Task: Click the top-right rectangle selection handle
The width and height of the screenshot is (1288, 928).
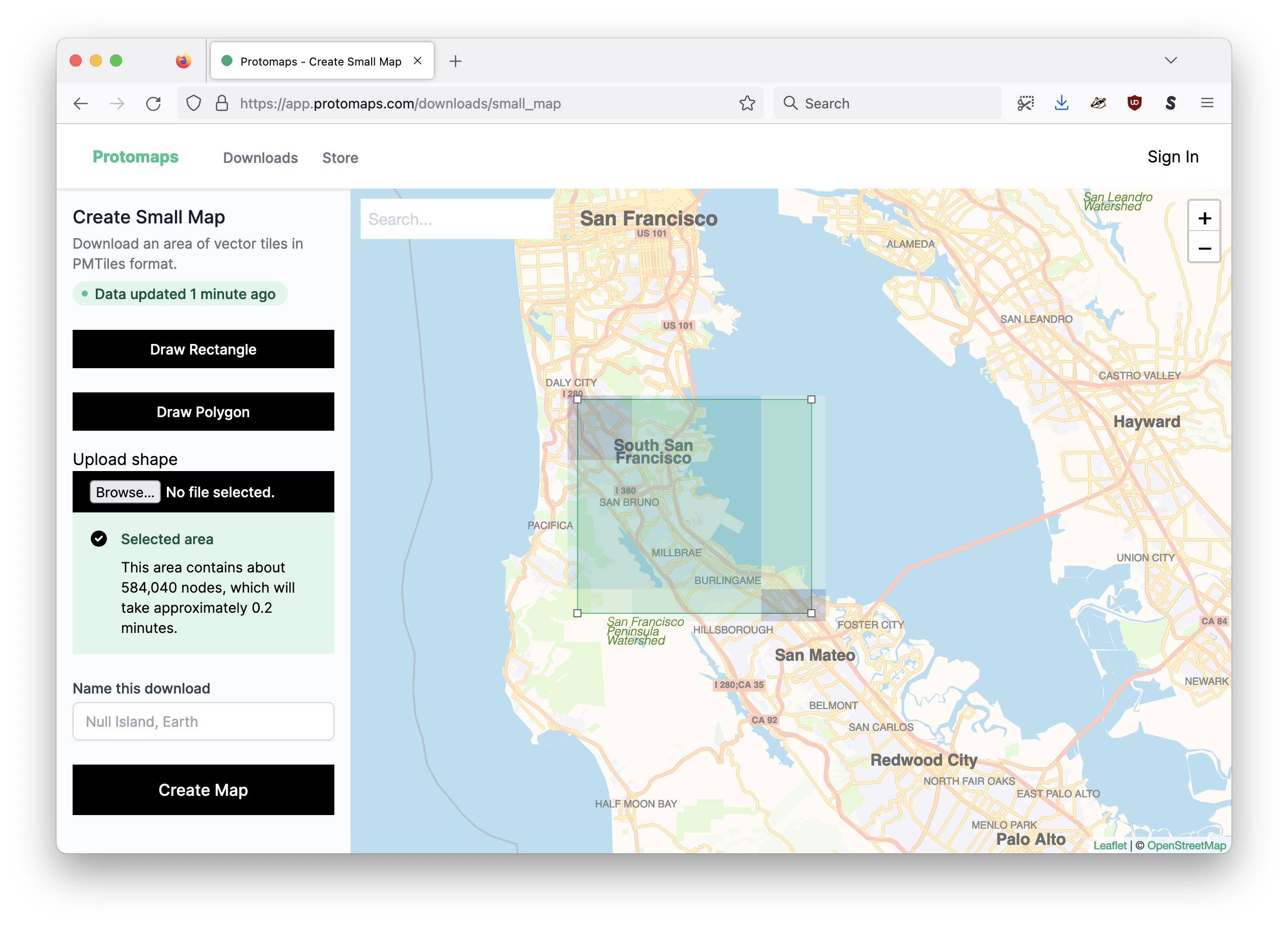Action: point(811,399)
